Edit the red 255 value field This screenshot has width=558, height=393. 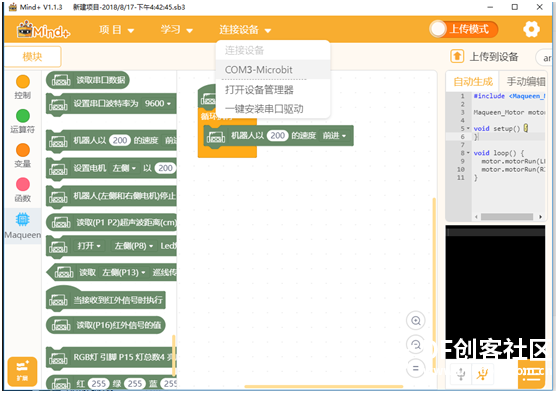(99, 383)
